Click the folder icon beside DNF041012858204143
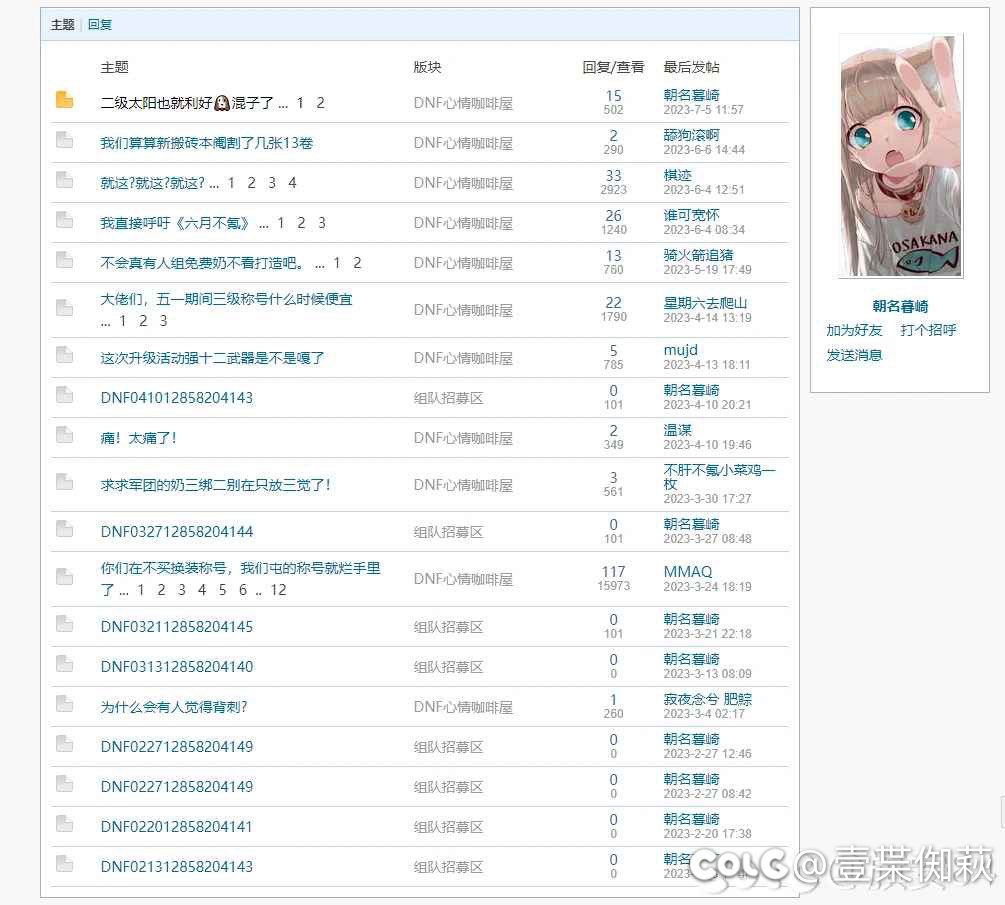The height and width of the screenshot is (905, 1005). pyautogui.click(x=65, y=395)
